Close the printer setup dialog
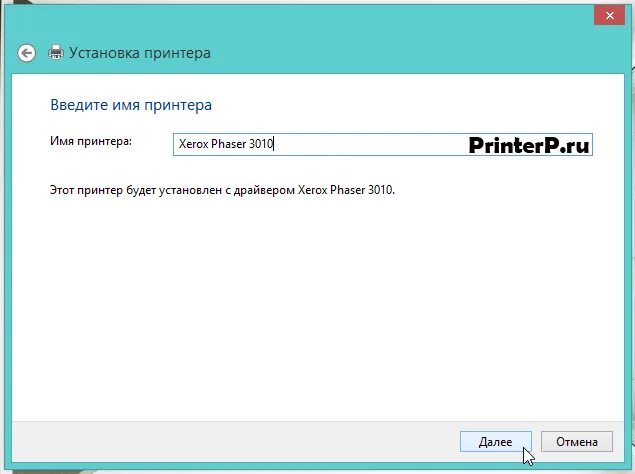This screenshot has height=474, width=635. [x=609, y=16]
